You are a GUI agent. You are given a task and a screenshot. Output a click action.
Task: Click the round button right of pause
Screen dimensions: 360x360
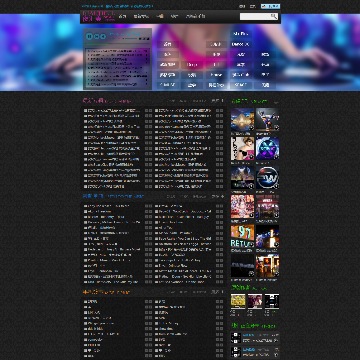click(97, 36)
